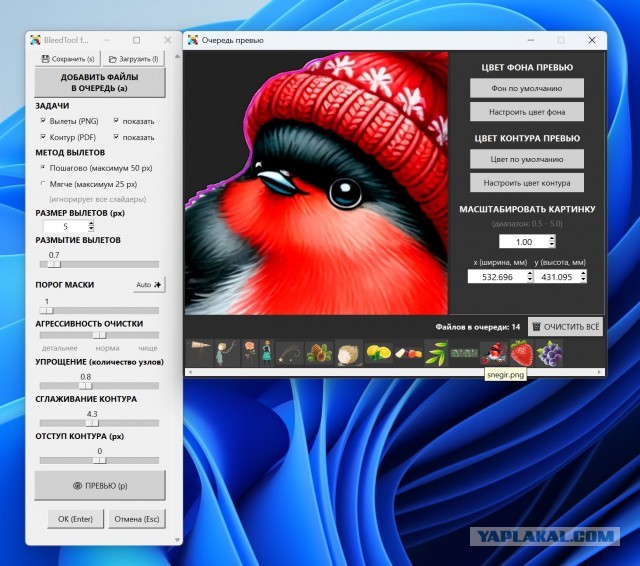Click Настроить цвет контура button
This screenshot has height=566, width=640.
click(527, 183)
